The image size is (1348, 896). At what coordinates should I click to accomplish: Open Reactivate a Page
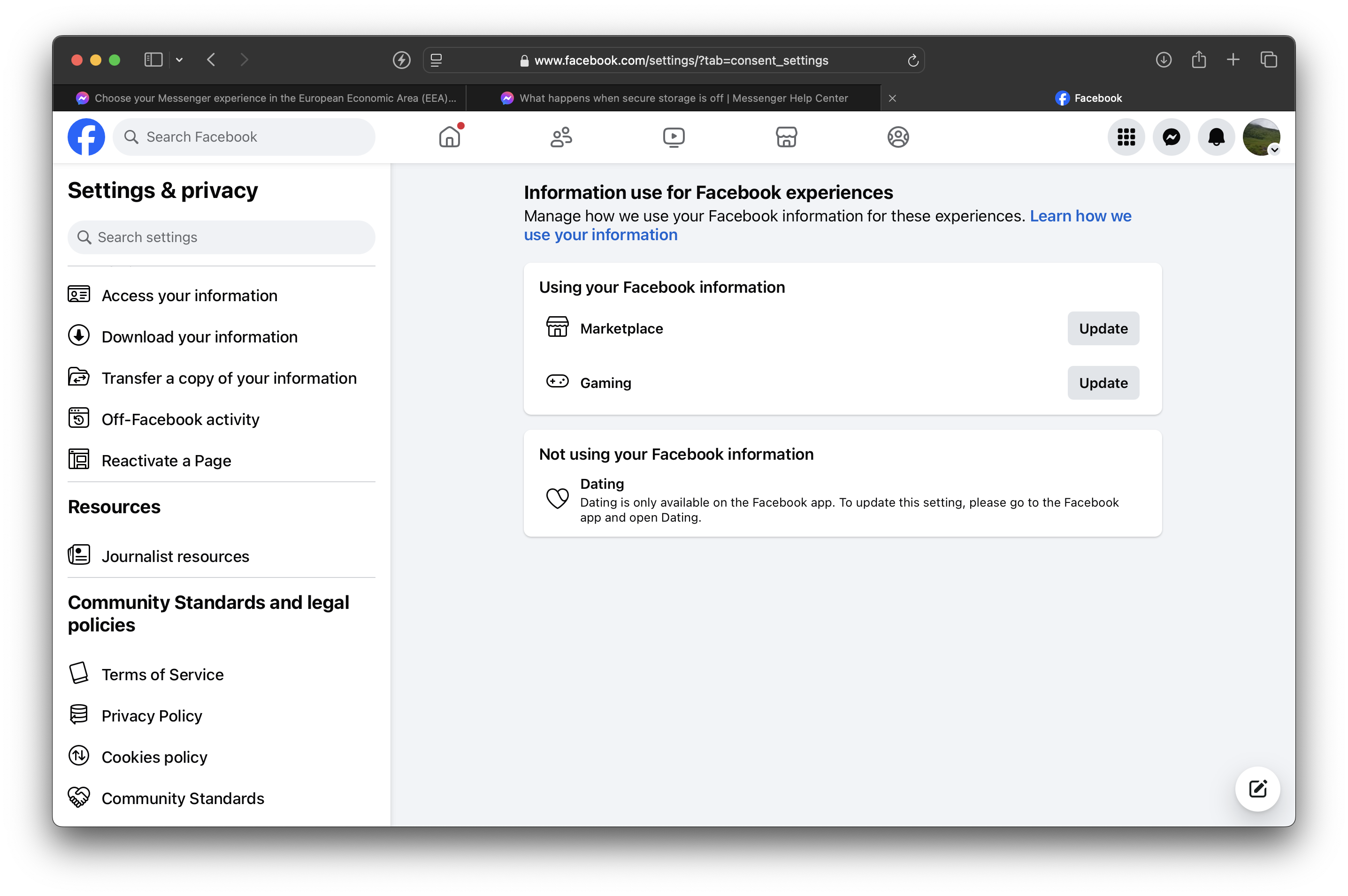click(x=221, y=460)
